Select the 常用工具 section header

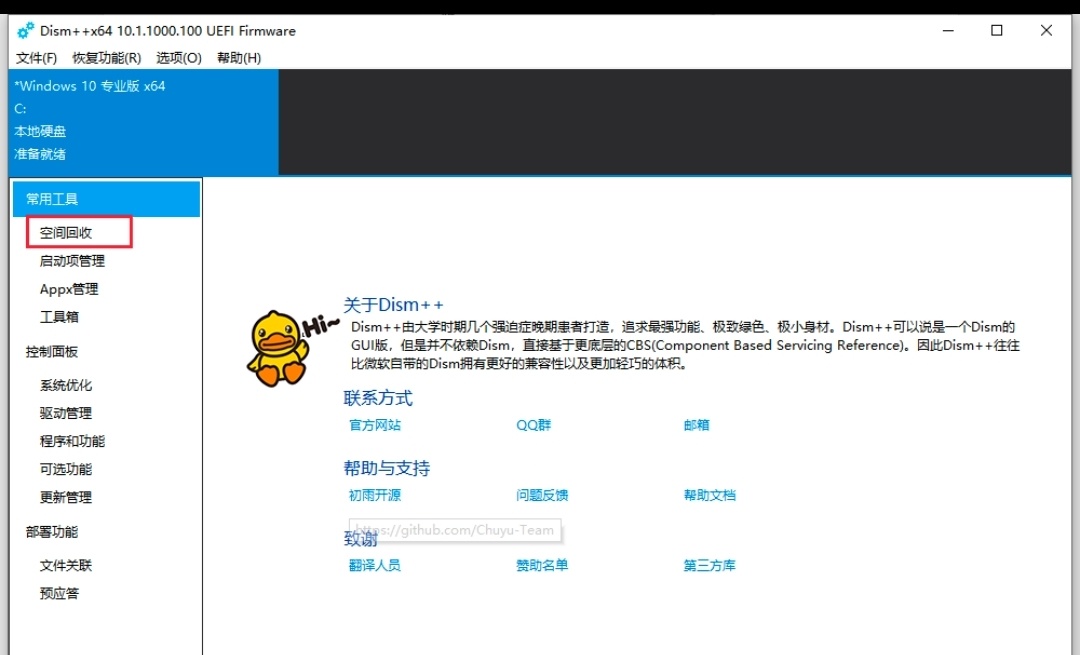click(107, 199)
